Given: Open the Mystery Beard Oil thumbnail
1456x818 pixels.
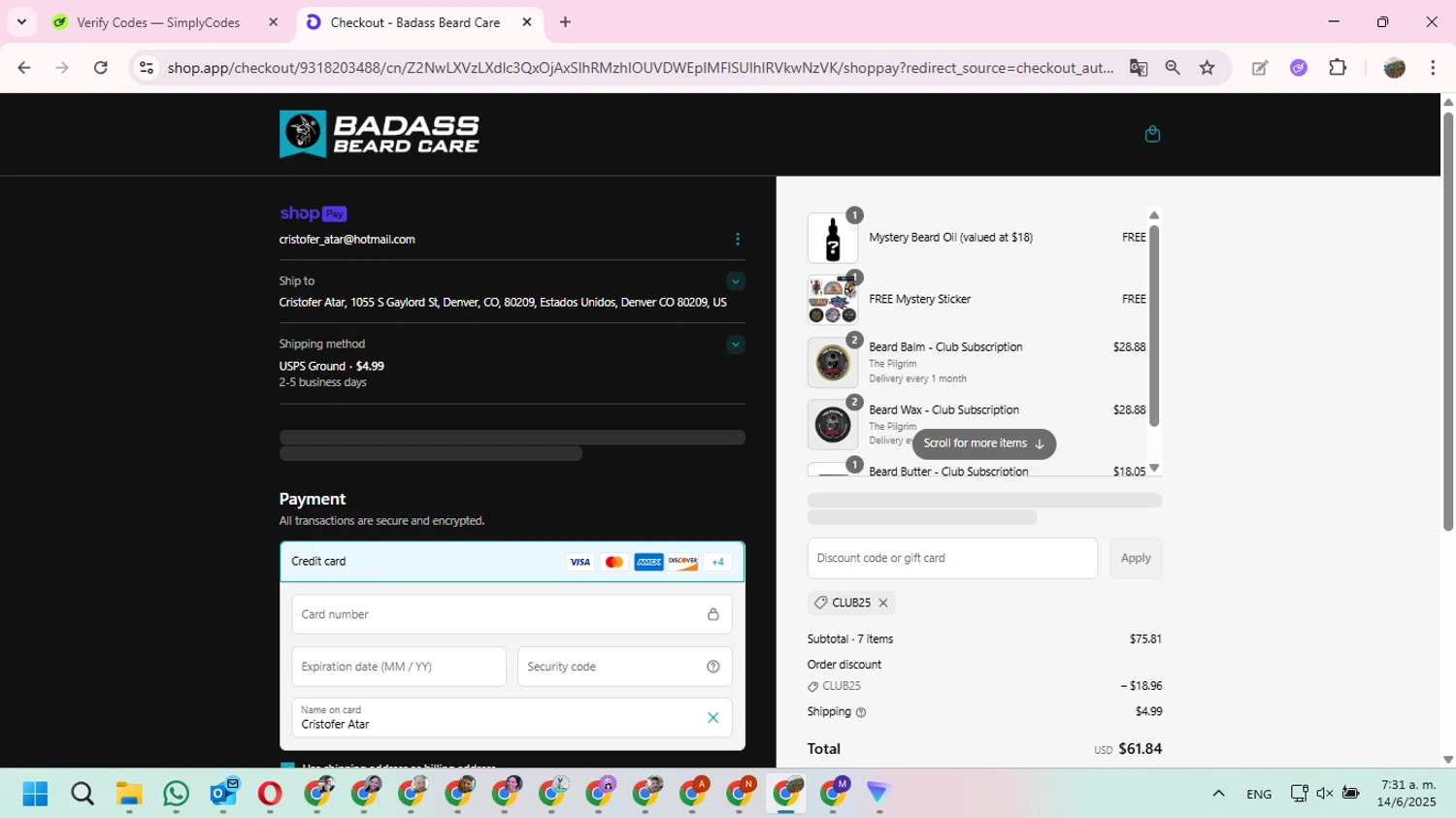Looking at the screenshot, I should (833, 239).
